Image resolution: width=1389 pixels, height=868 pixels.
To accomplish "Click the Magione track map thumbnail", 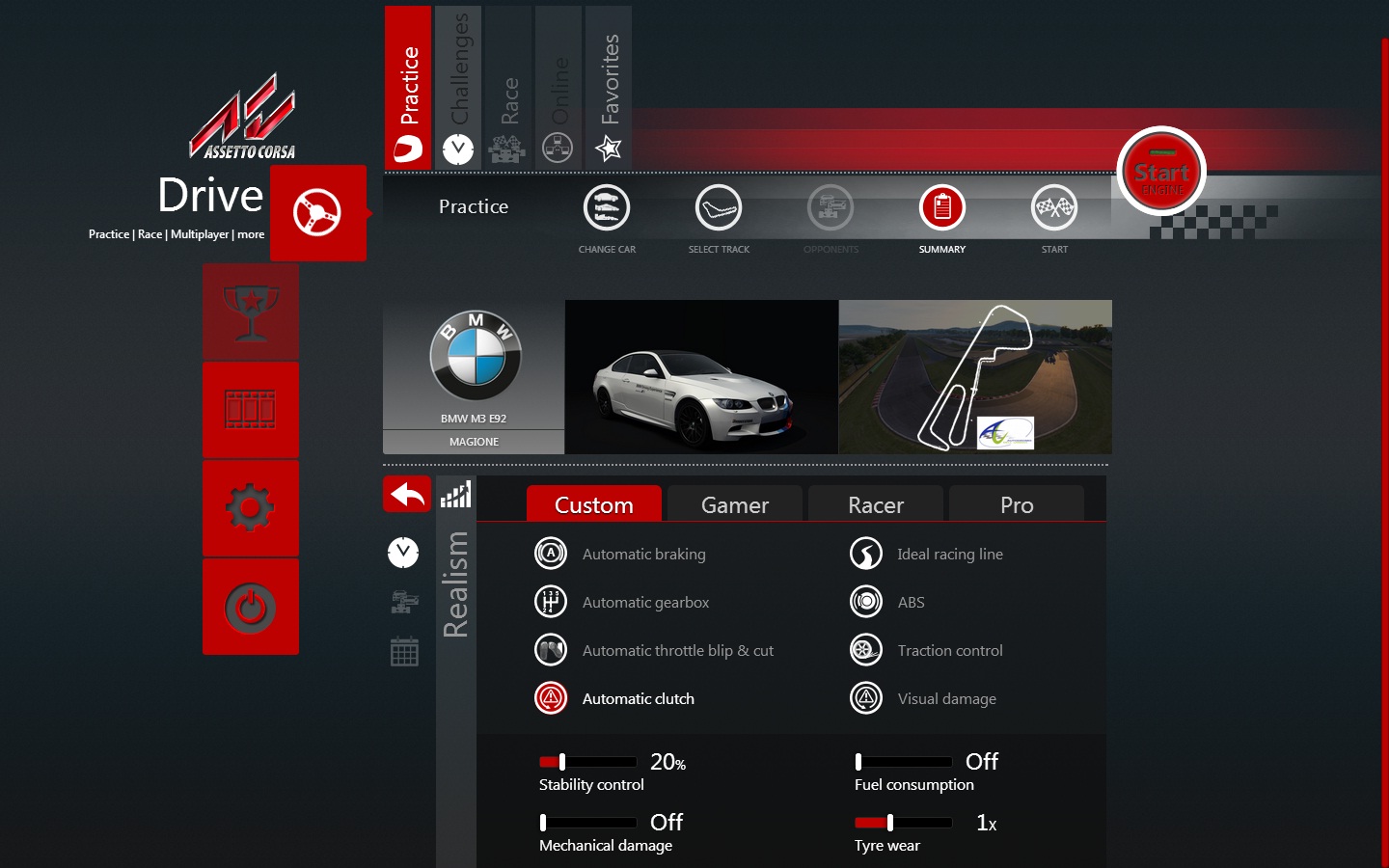I will click(x=975, y=377).
